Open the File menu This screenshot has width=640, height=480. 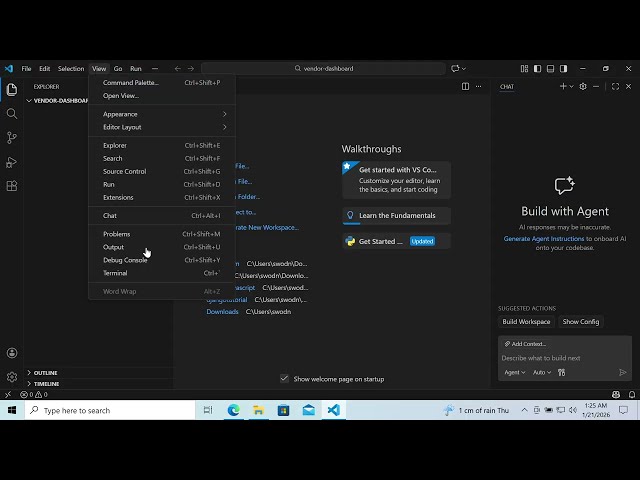27,69
